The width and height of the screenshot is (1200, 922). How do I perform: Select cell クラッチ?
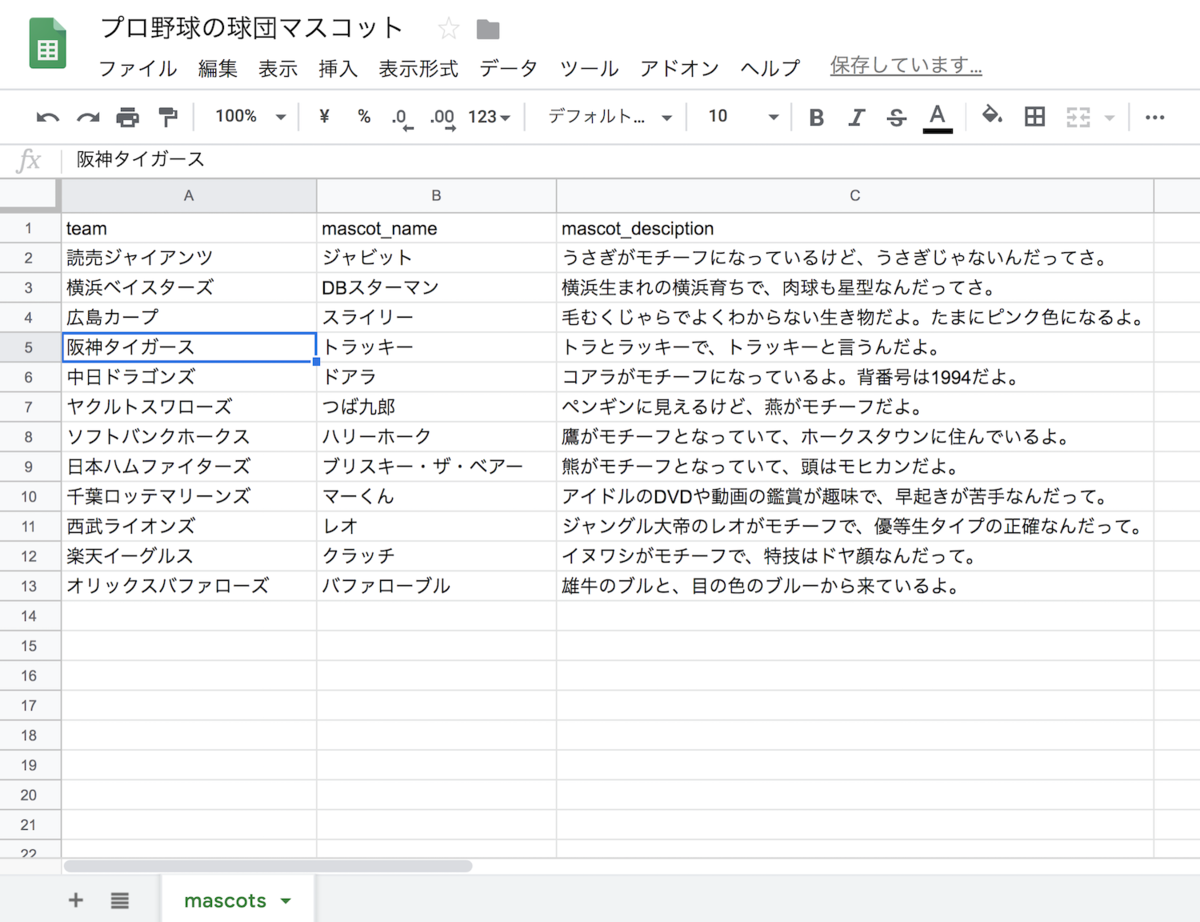[x=436, y=556]
